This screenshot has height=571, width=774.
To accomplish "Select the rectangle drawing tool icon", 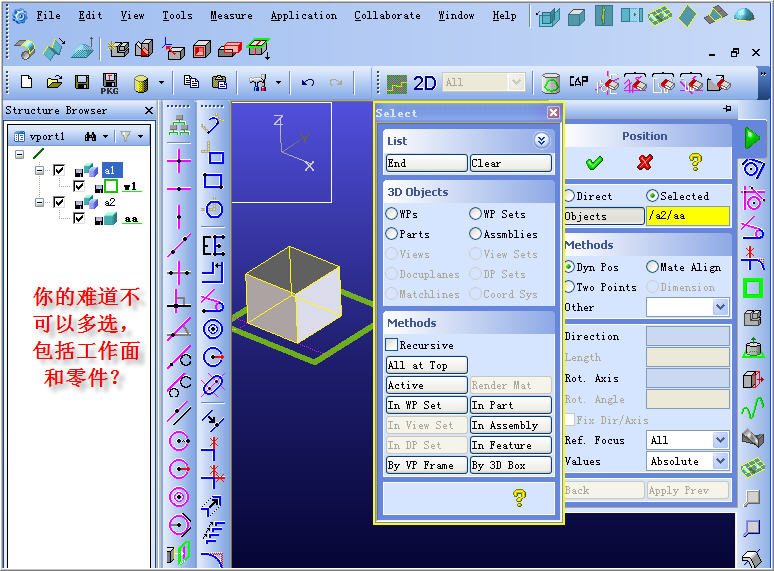I will (213, 181).
